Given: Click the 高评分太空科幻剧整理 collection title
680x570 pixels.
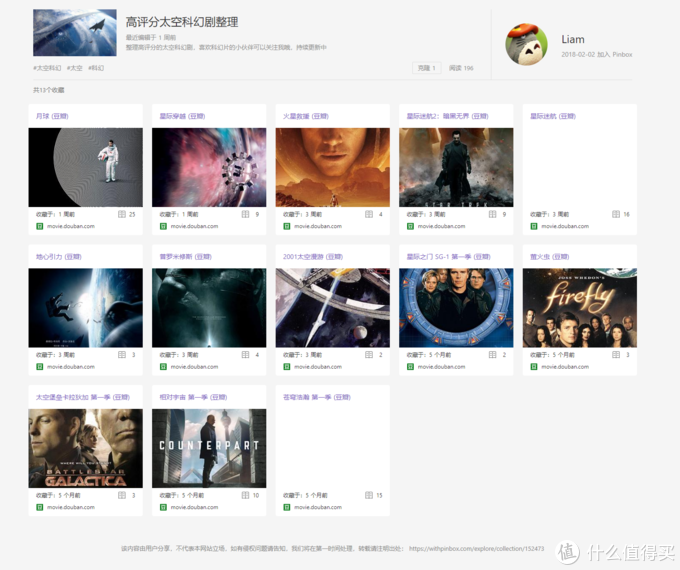Looking at the screenshot, I should point(182,22).
